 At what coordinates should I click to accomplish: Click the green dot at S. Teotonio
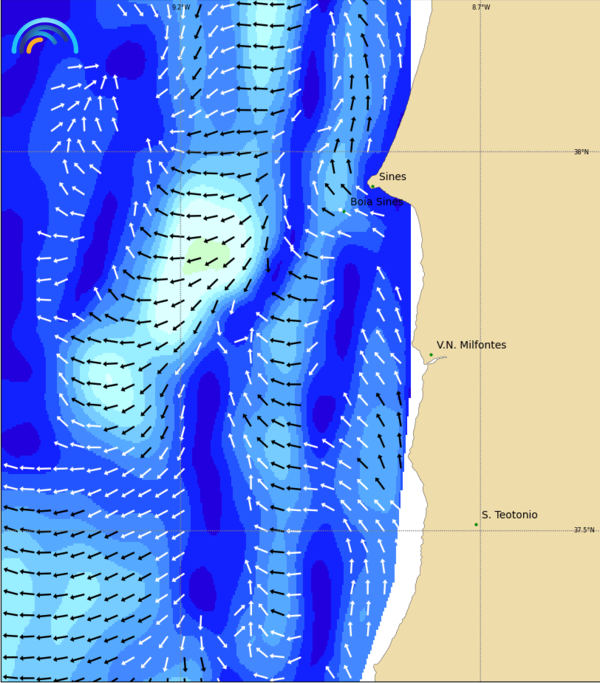tap(476, 524)
